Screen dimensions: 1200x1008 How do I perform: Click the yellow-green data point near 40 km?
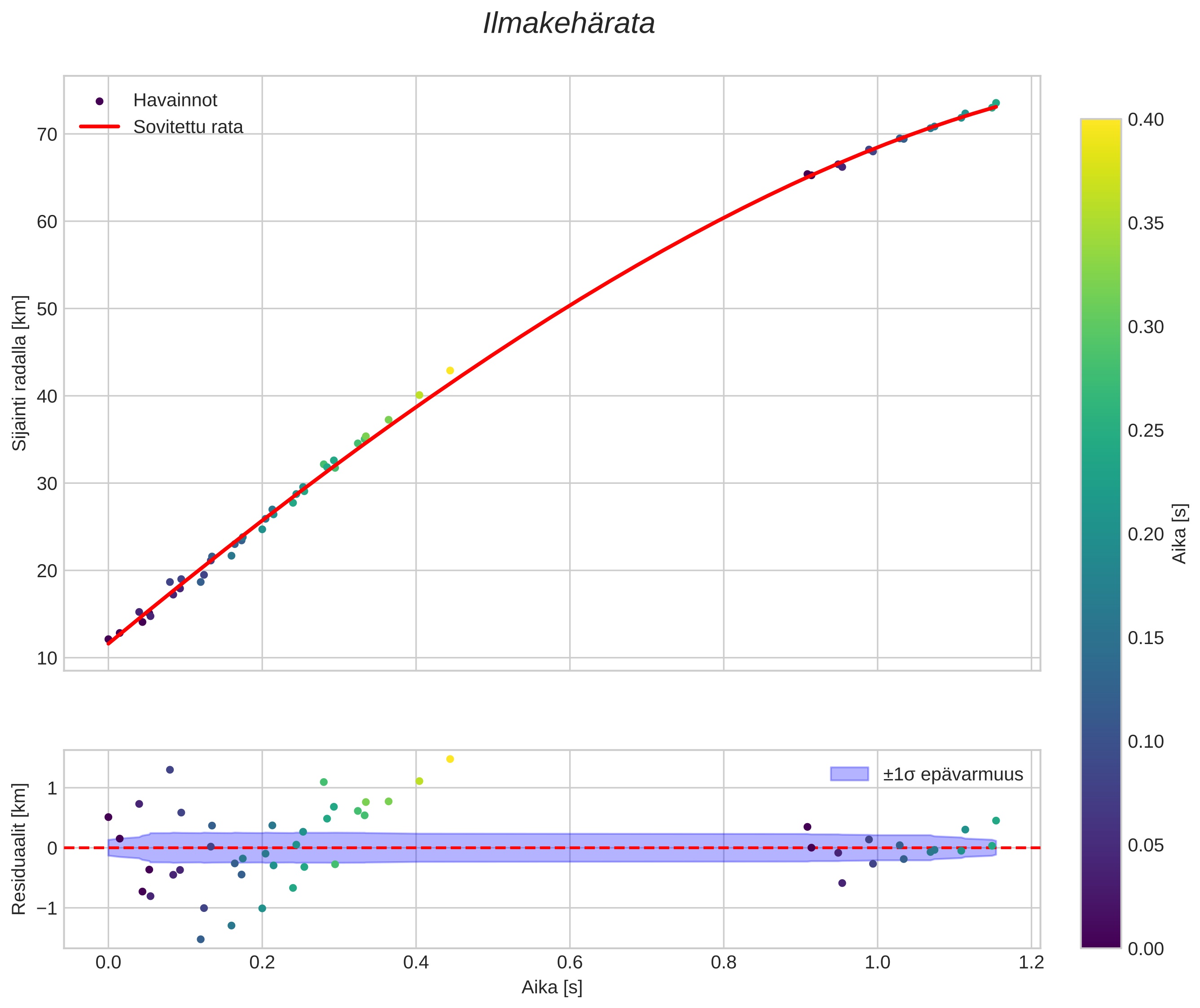click(419, 395)
